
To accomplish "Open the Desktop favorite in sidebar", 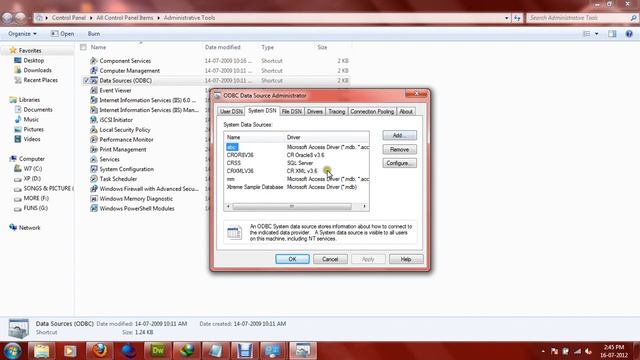I will click(x=33, y=60).
